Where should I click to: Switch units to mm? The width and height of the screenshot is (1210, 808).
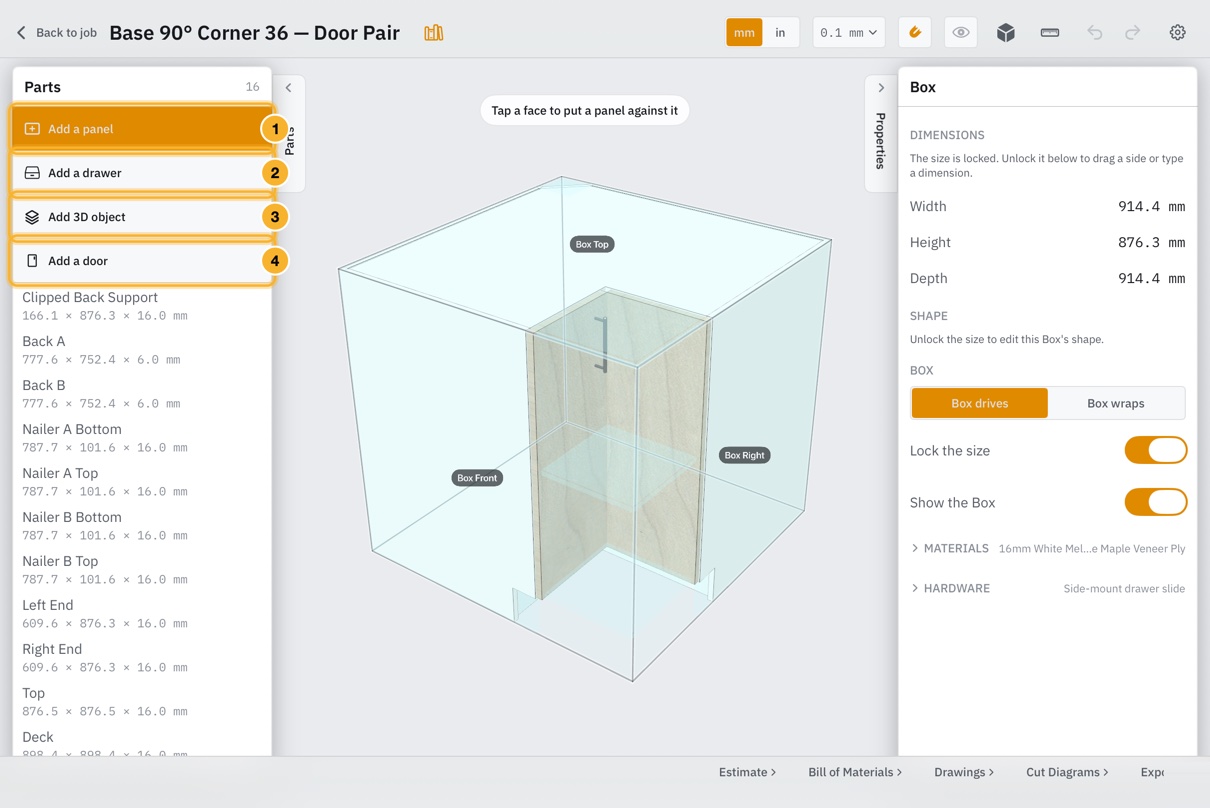(744, 32)
